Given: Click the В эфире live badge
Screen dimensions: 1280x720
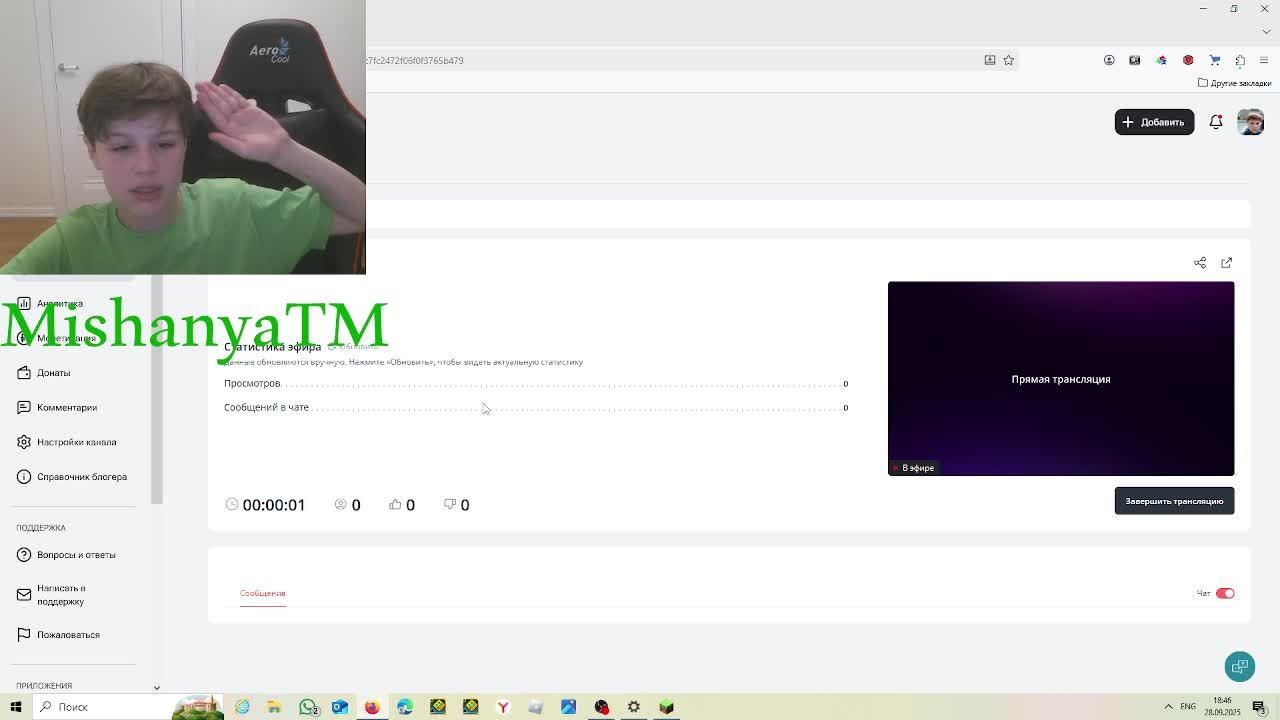Looking at the screenshot, I should pyautogui.click(x=913, y=467).
